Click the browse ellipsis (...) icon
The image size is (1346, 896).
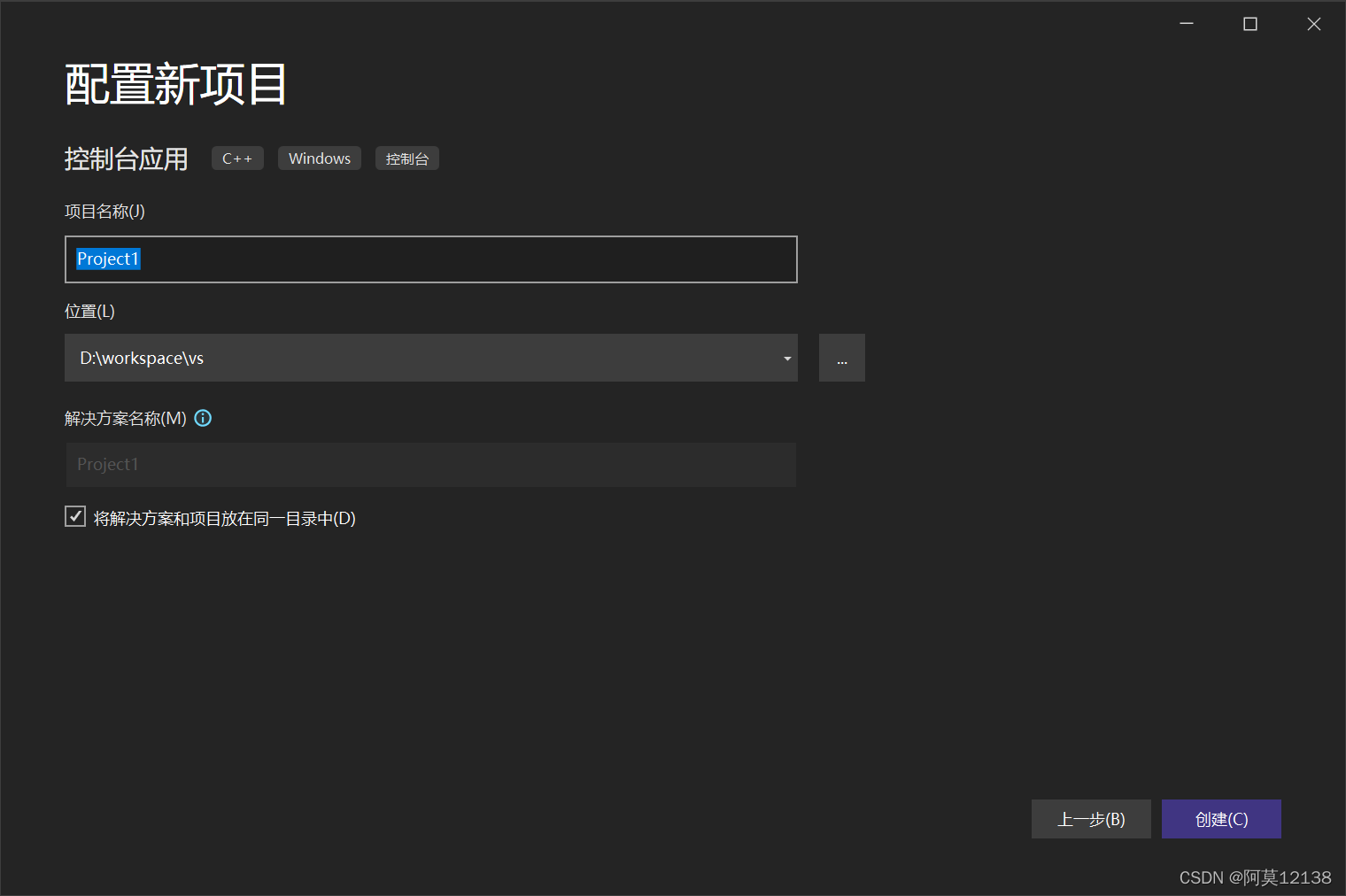pyautogui.click(x=841, y=358)
